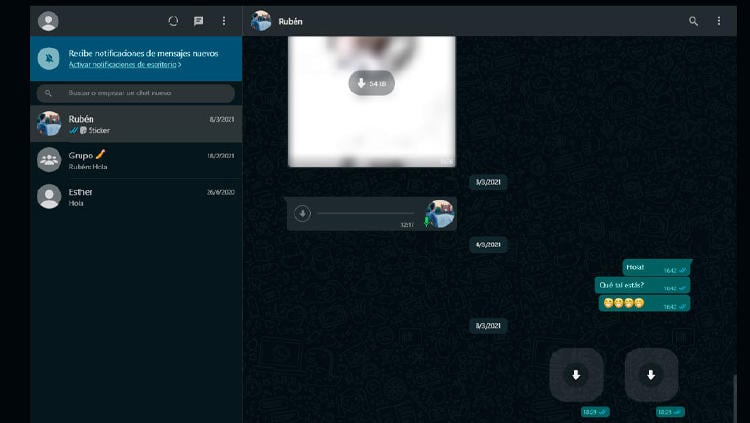The width and height of the screenshot is (750, 423).
Task: Open the Grupo chat in the list
Action: pyautogui.click(x=136, y=160)
